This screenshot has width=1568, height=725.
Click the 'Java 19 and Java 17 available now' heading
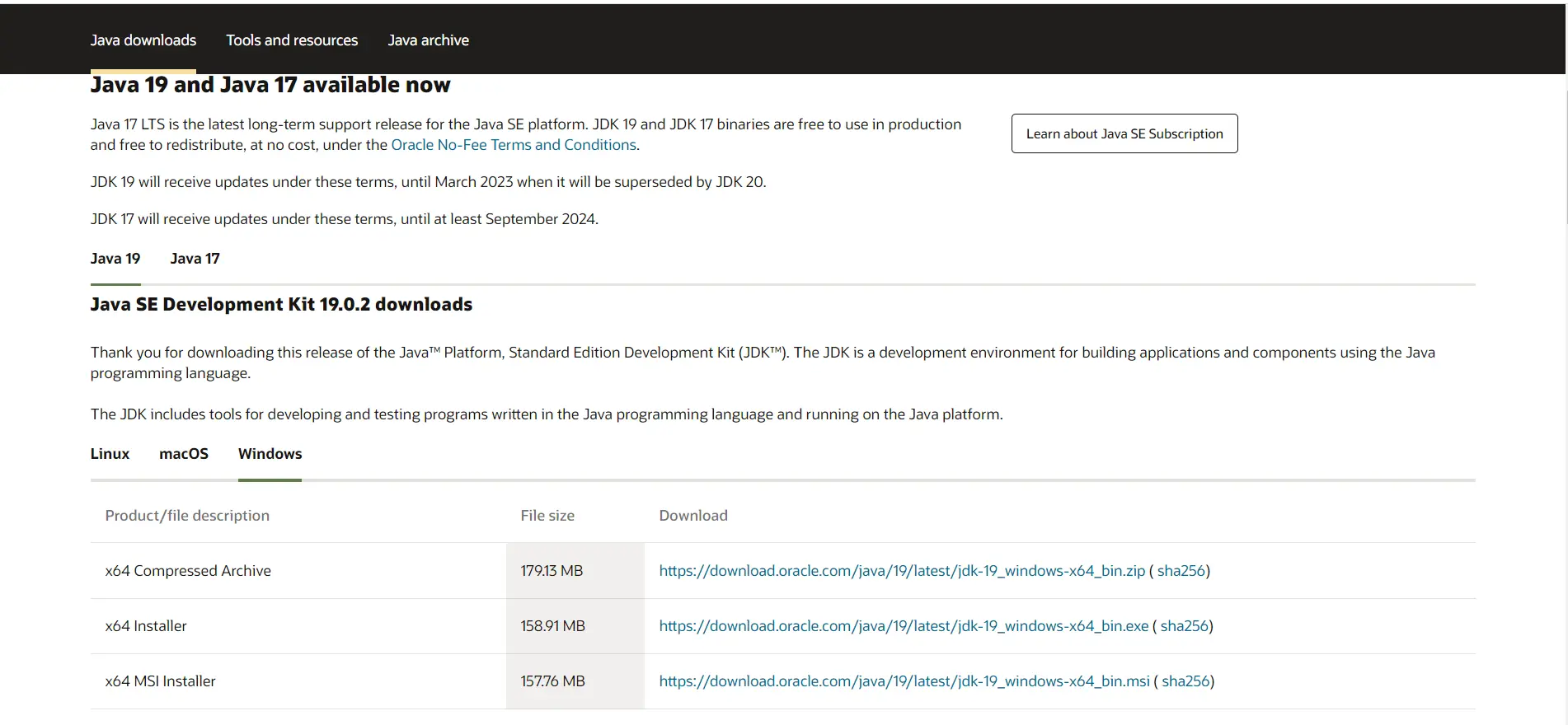pos(270,85)
